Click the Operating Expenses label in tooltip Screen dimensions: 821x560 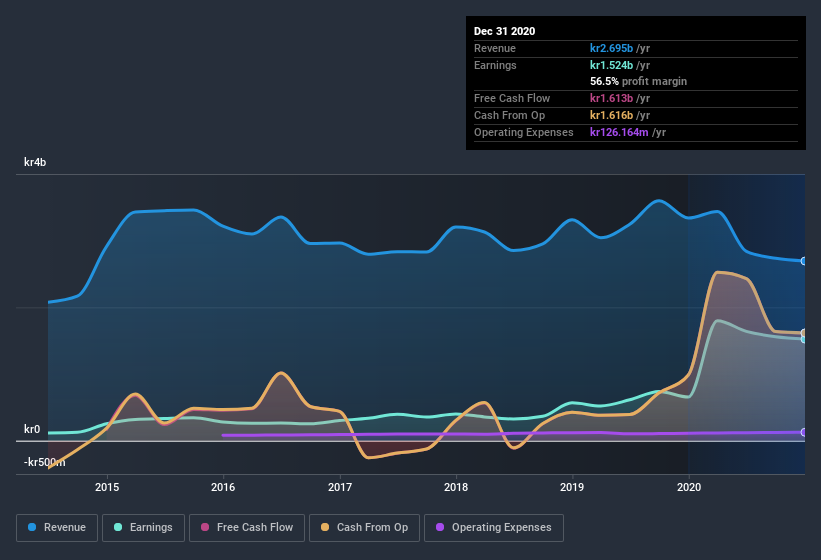[524, 132]
